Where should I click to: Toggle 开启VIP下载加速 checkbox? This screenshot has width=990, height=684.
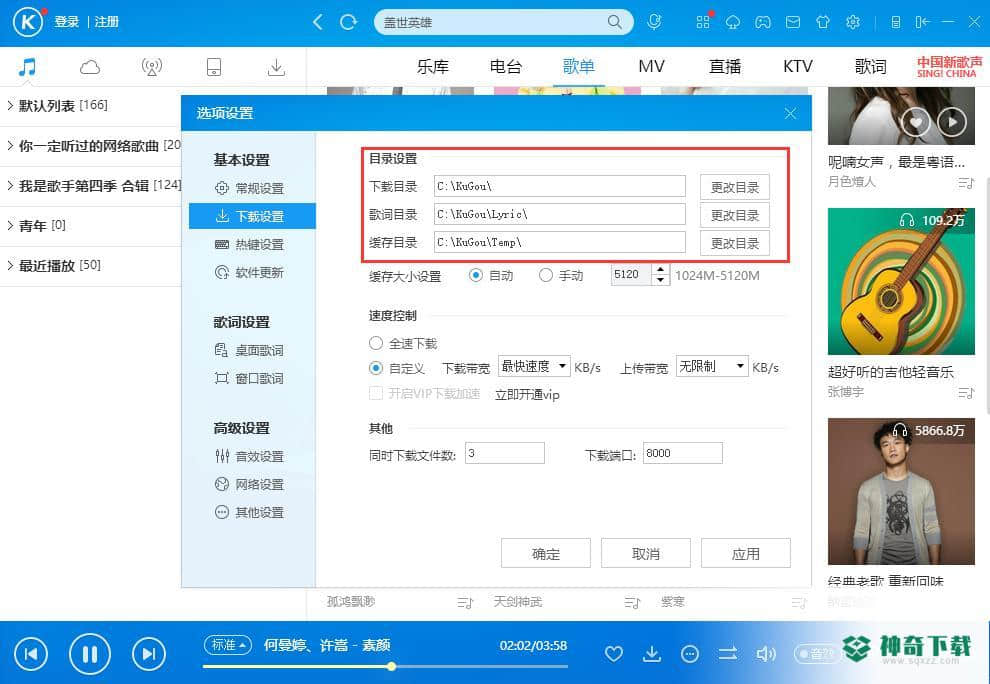coord(376,393)
